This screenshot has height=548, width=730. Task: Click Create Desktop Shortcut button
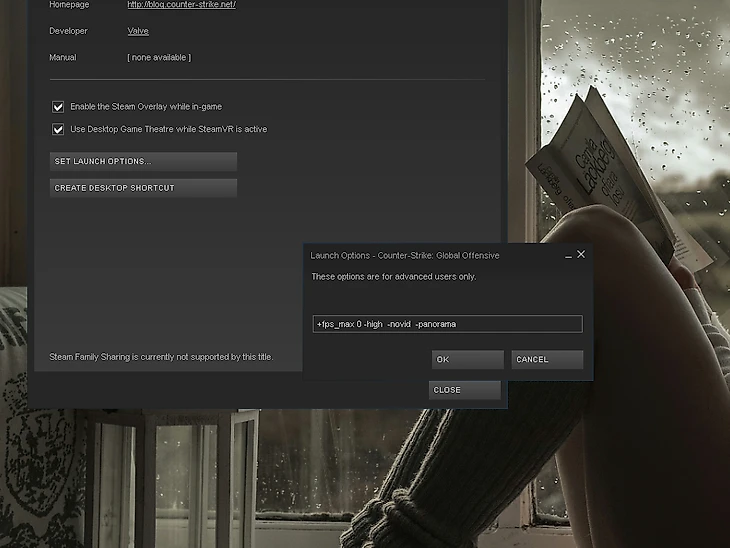pyautogui.click(x=143, y=188)
